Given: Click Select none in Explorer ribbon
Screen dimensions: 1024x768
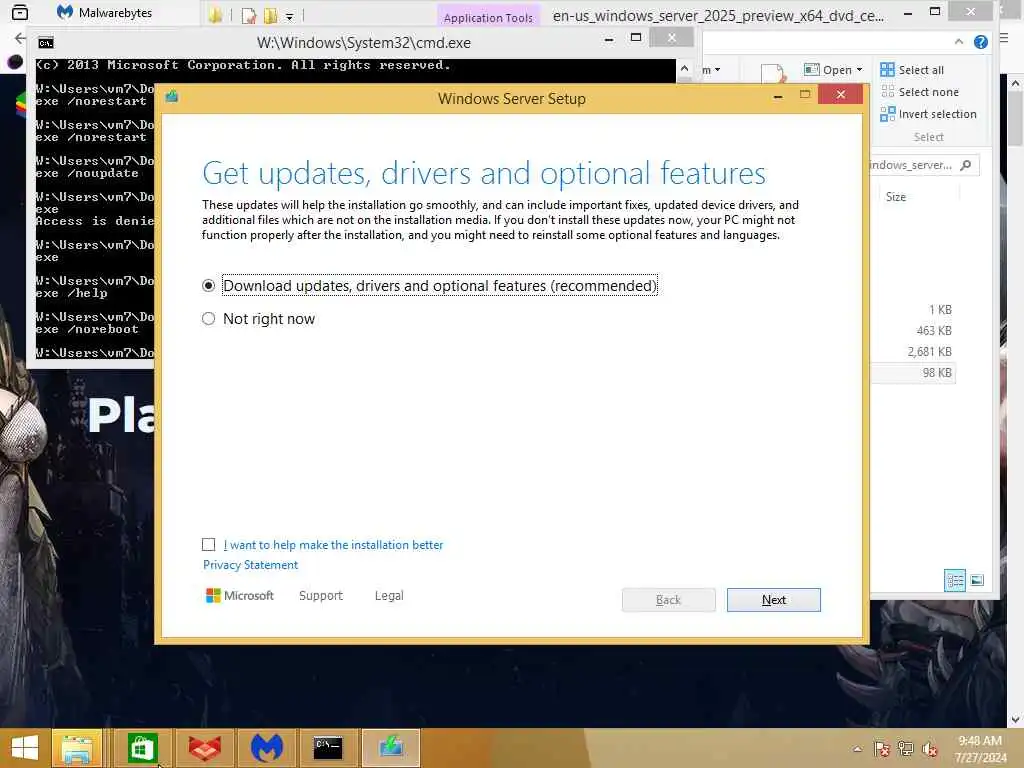Looking at the screenshot, I should [920, 92].
